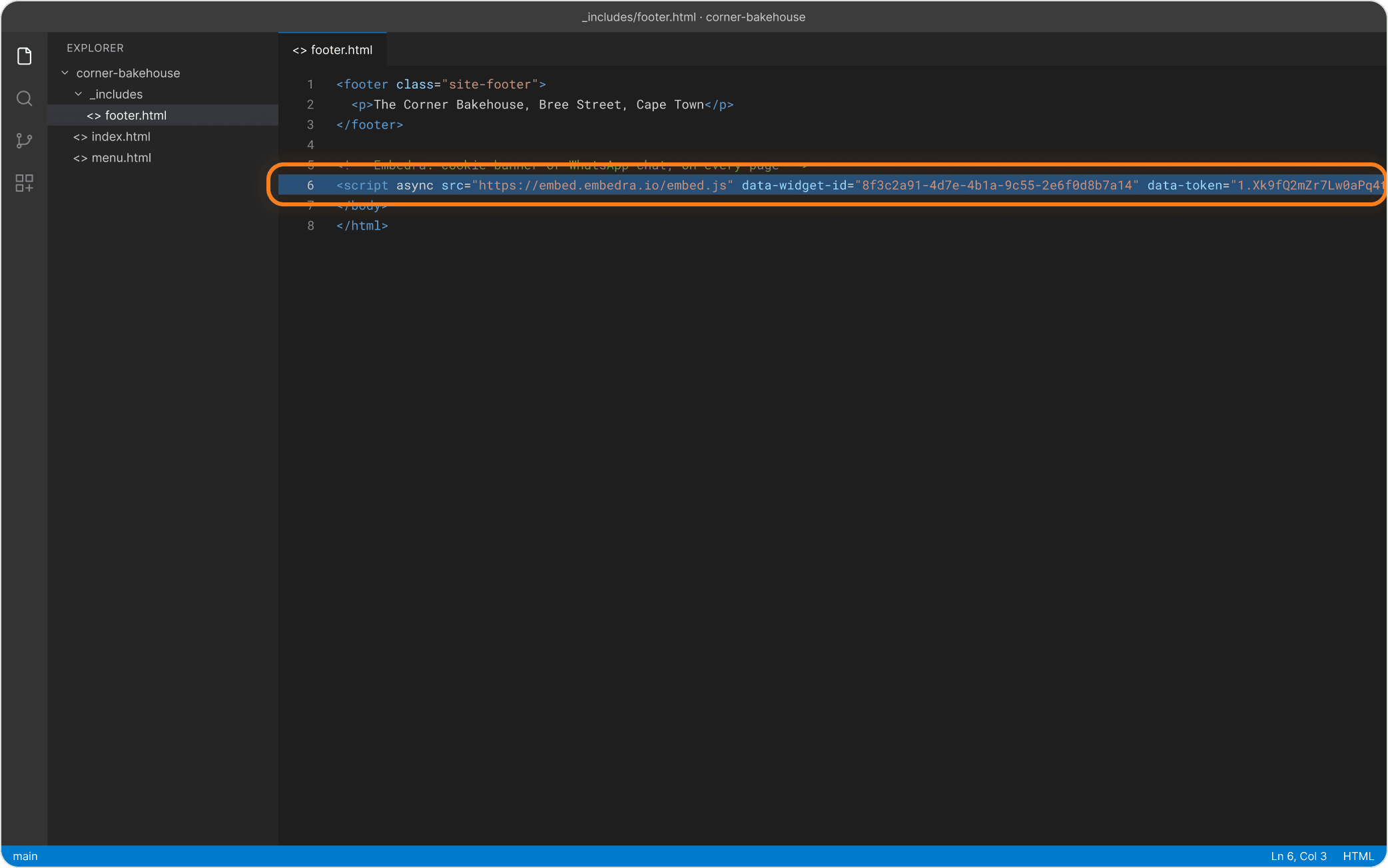Open index.html from the explorer
This screenshot has width=1388, height=868.
pyautogui.click(x=163, y=136)
